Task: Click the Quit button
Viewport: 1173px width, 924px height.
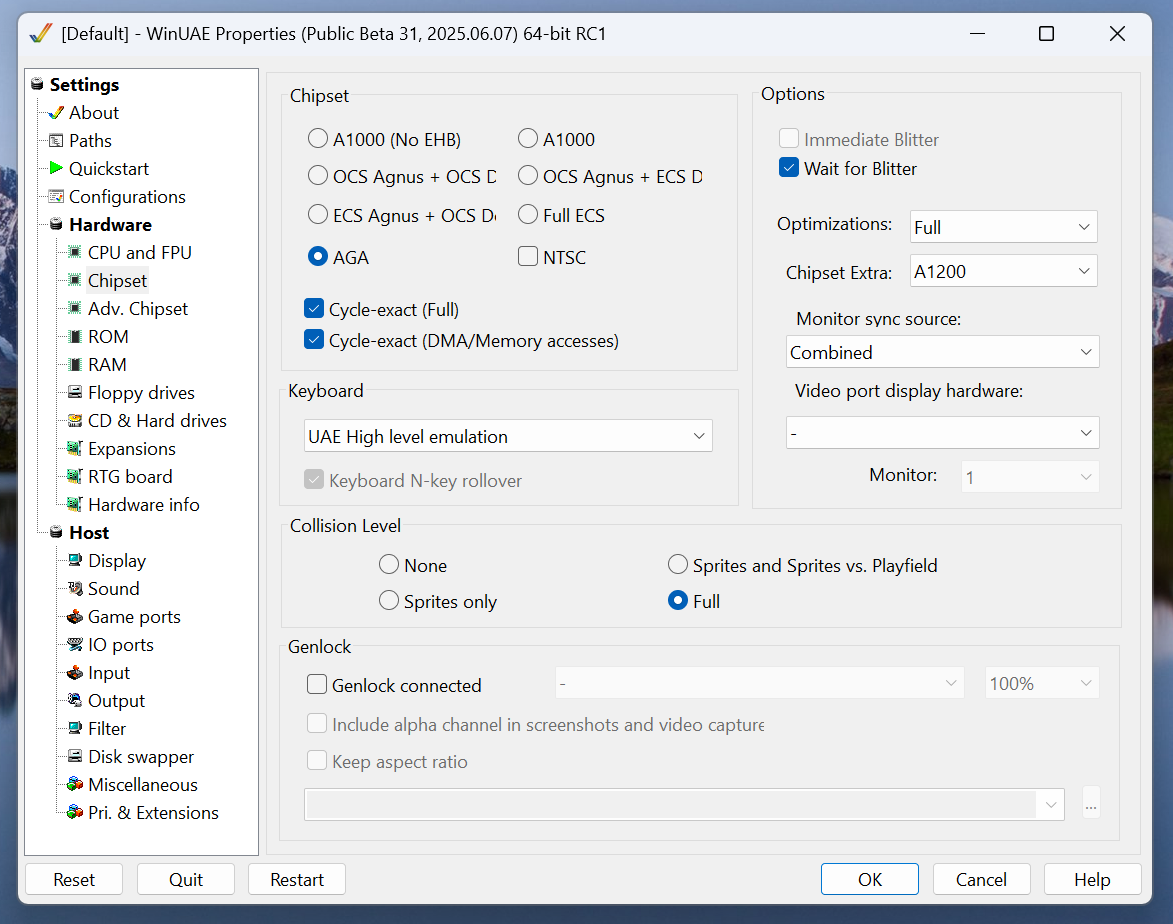Action: pos(186,879)
